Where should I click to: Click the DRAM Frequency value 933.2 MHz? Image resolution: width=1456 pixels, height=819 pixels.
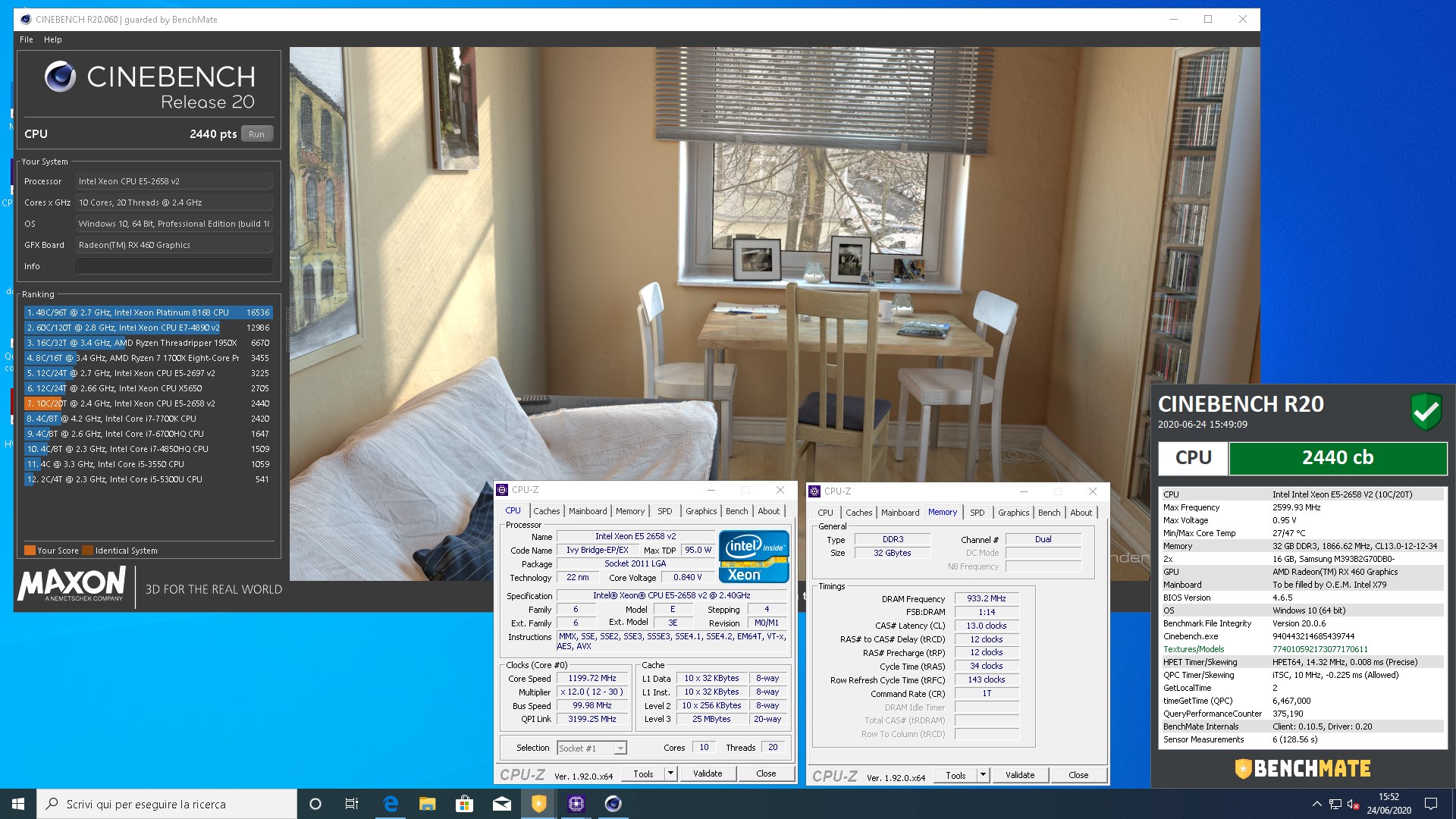point(987,599)
